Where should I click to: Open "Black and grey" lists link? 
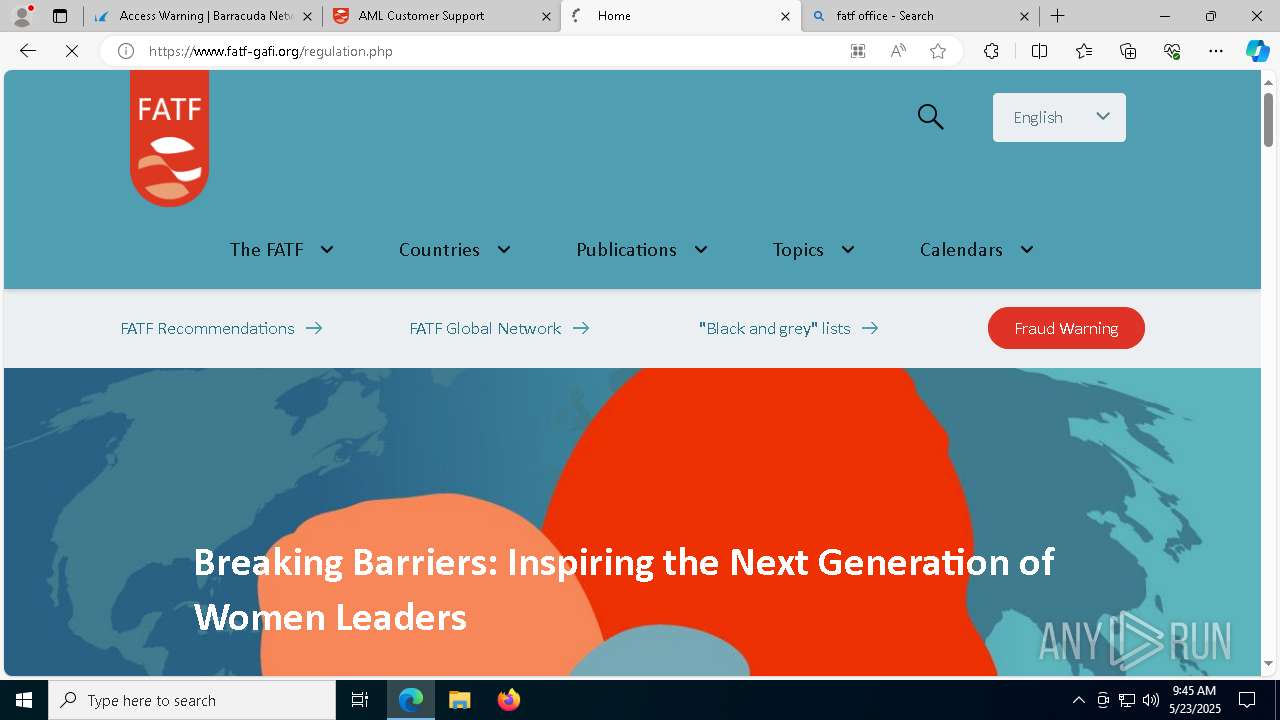(788, 328)
